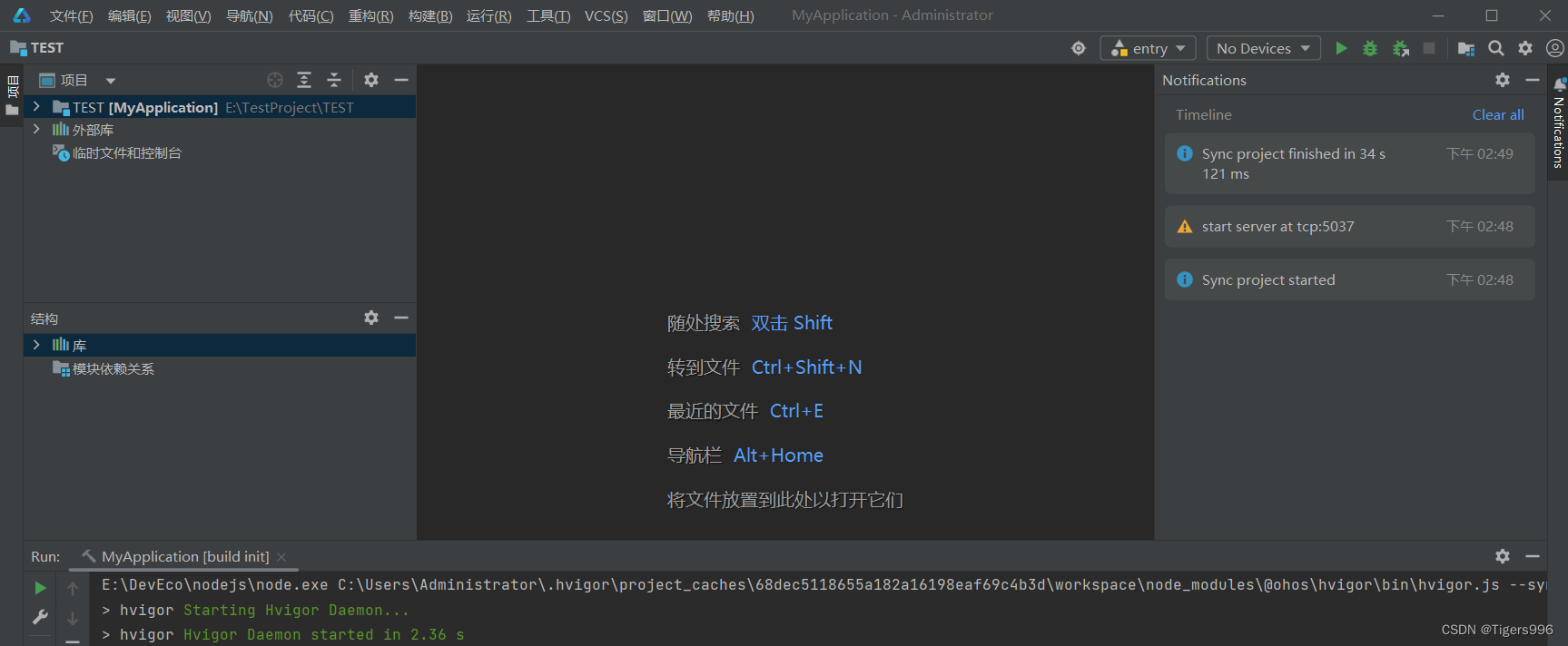The height and width of the screenshot is (646, 1568).
Task: Open the 导航(N) menu
Action: coord(249,15)
